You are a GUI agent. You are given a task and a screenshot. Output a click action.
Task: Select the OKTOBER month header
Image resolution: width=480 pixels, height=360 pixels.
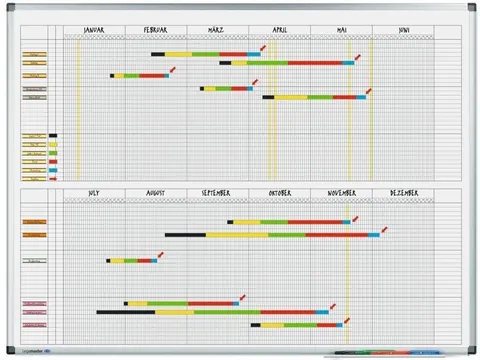(x=280, y=193)
